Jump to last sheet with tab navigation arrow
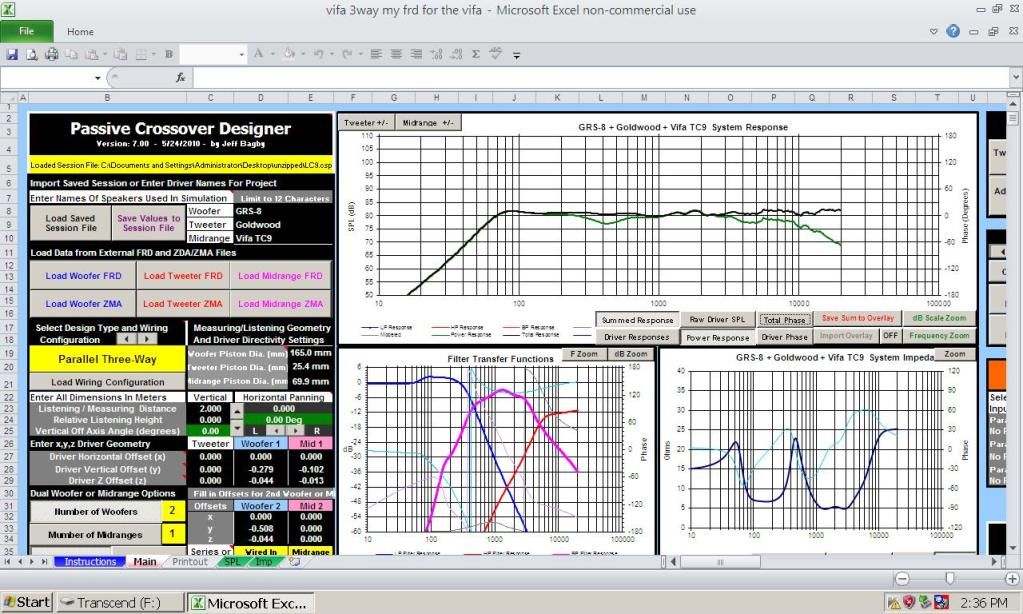1023x614 pixels. (x=44, y=561)
